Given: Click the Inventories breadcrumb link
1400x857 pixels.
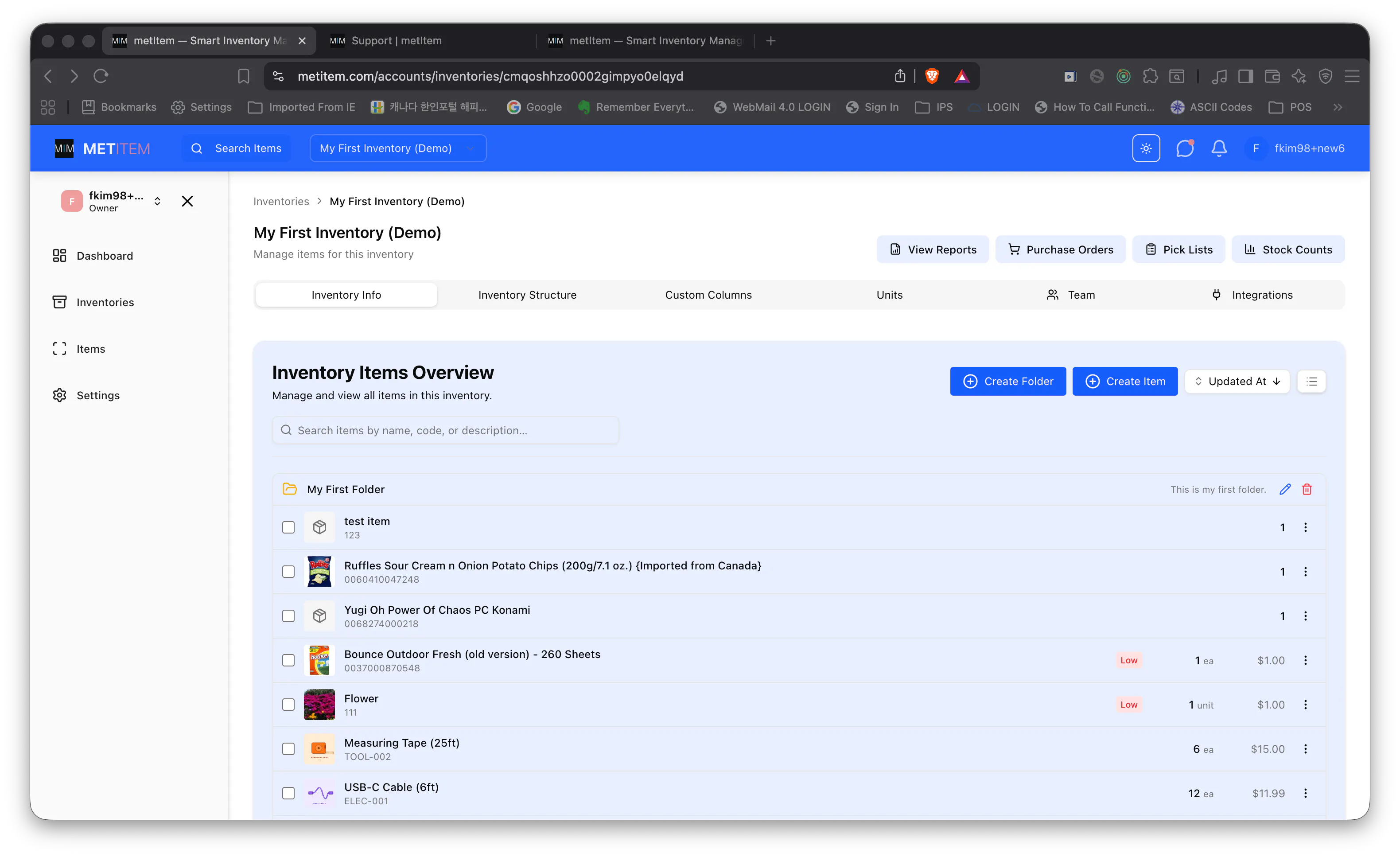Looking at the screenshot, I should coord(281,201).
